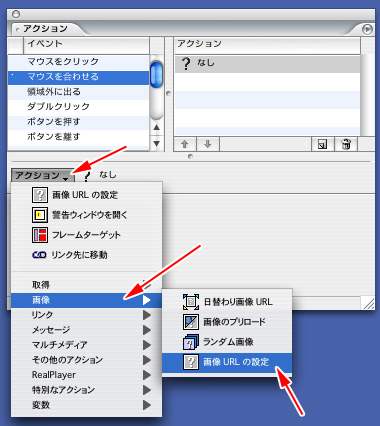Choose the ランダム画像 icon in submenu
Image resolution: width=380 pixels, height=426 pixels.
[x=191, y=342]
